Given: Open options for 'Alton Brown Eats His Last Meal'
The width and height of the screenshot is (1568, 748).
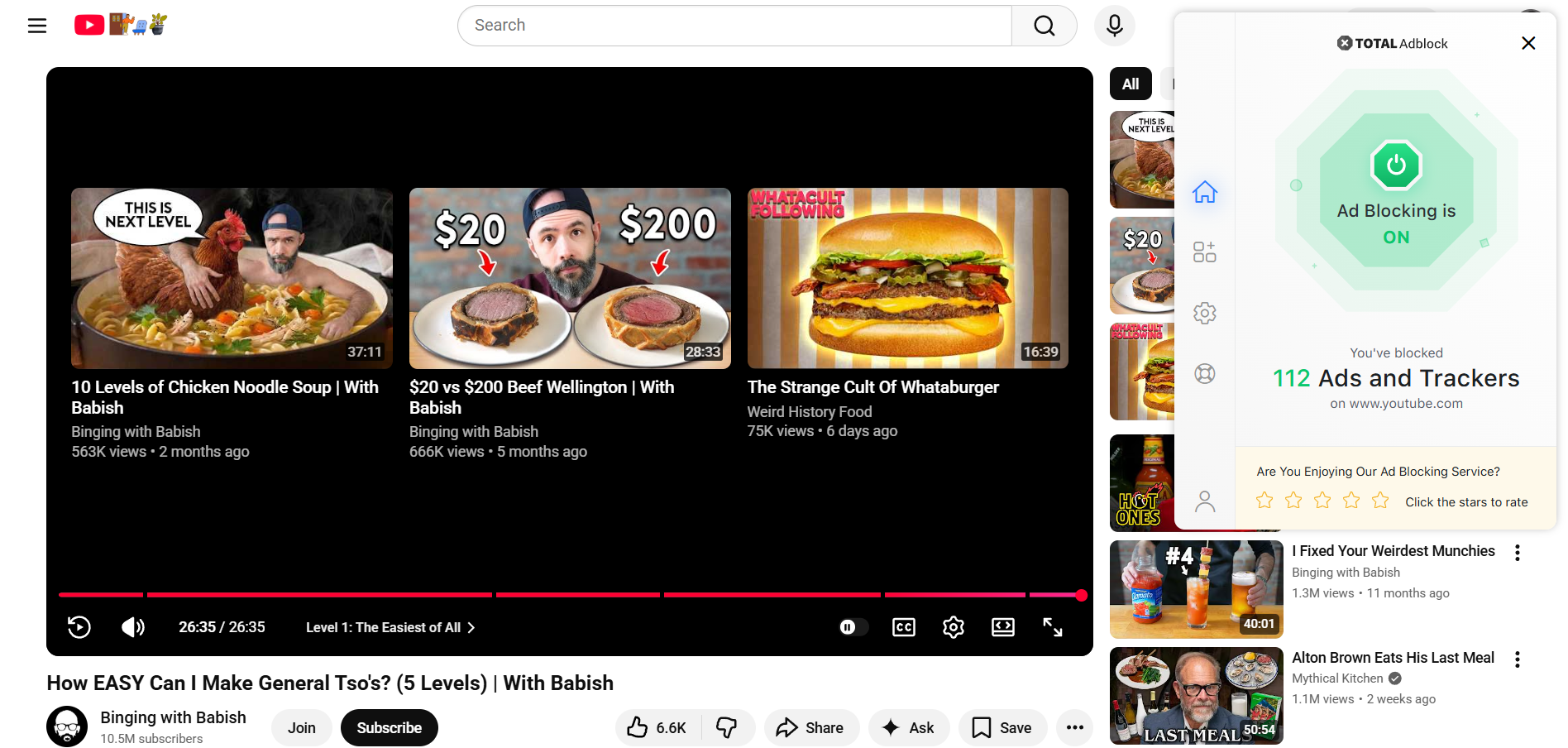Looking at the screenshot, I should pyautogui.click(x=1518, y=659).
